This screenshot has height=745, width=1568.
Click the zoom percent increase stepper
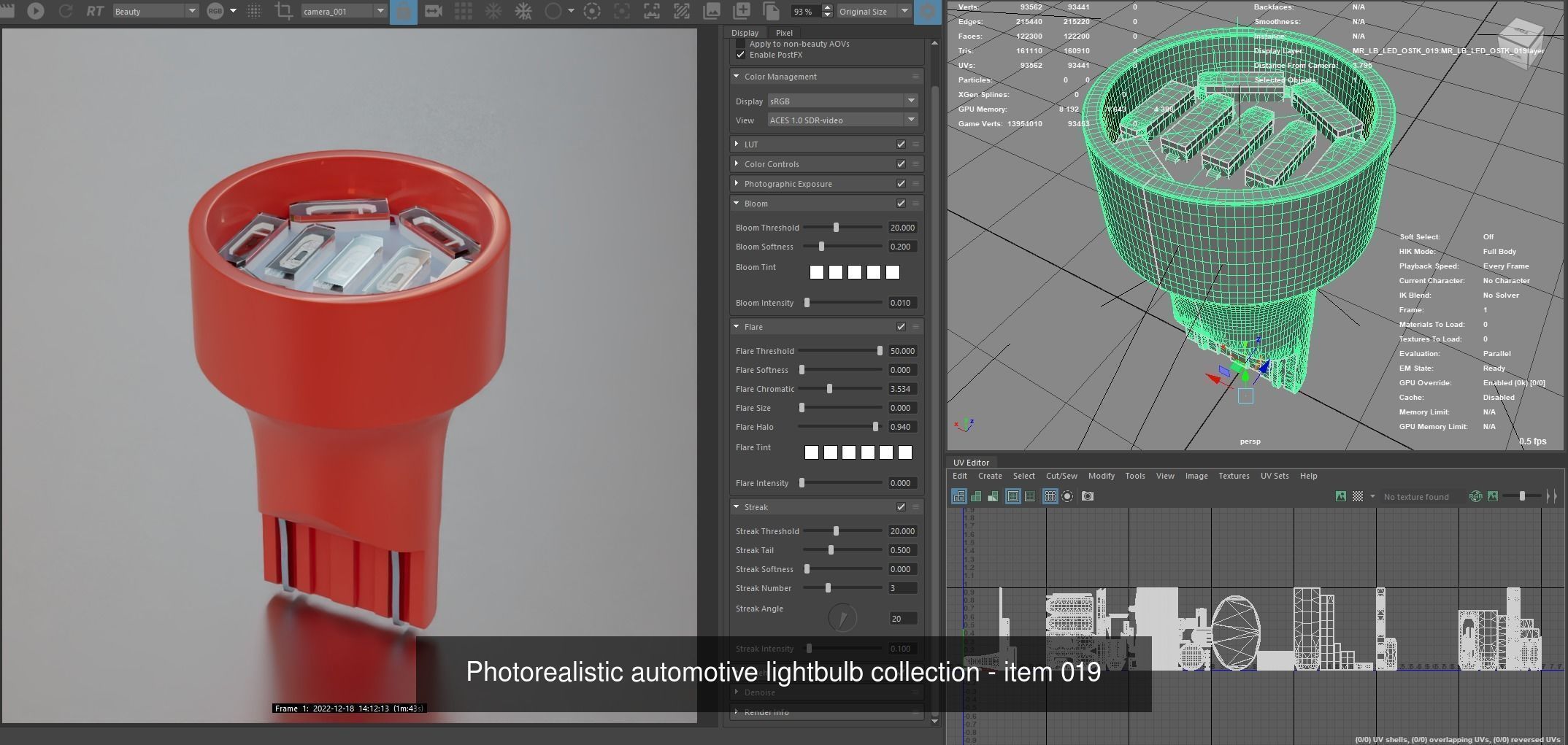(x=827, y=7)
